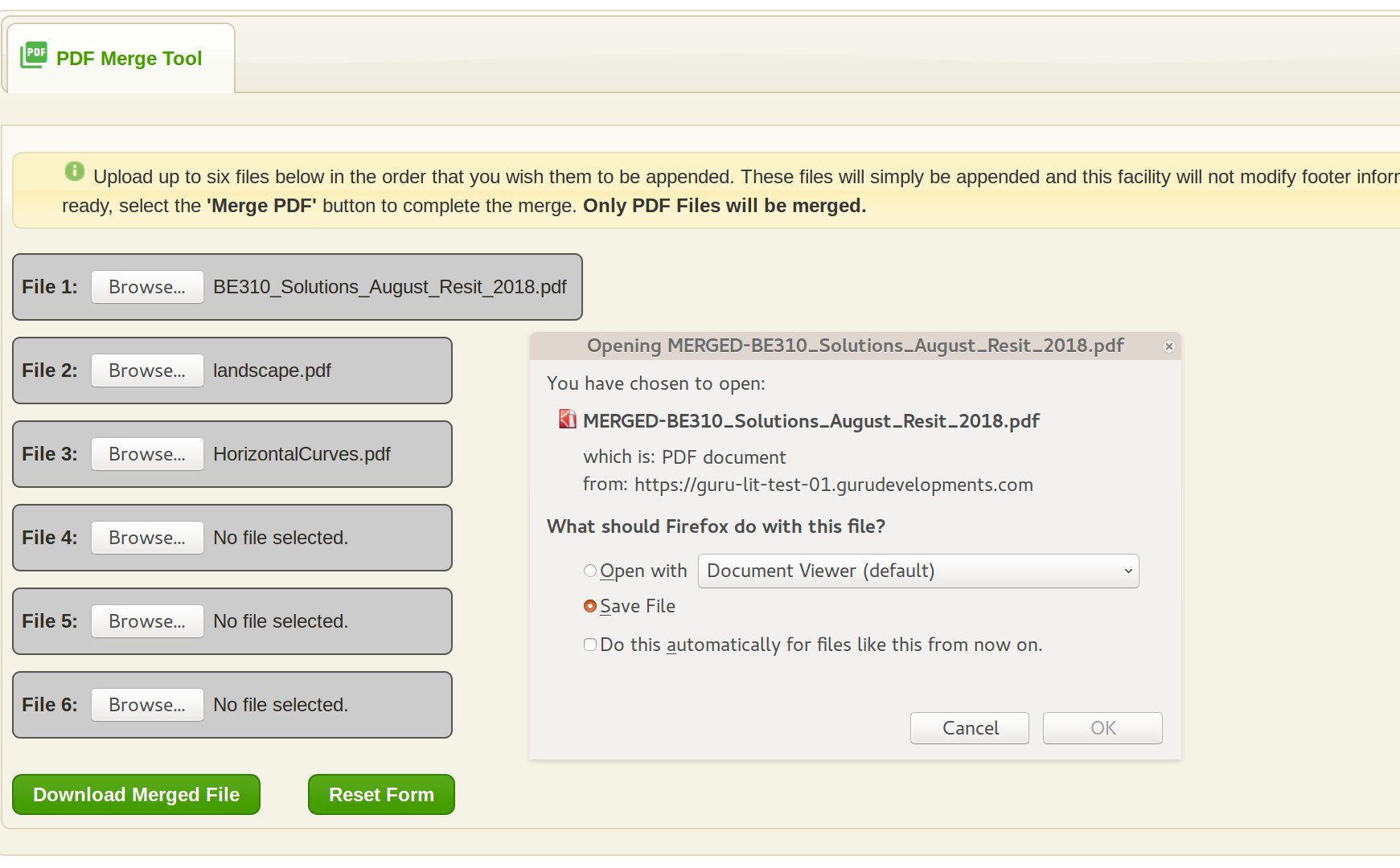This screenshot has height=868, width=1400.
Task: Browse a file for File 4
Action: 146,538
